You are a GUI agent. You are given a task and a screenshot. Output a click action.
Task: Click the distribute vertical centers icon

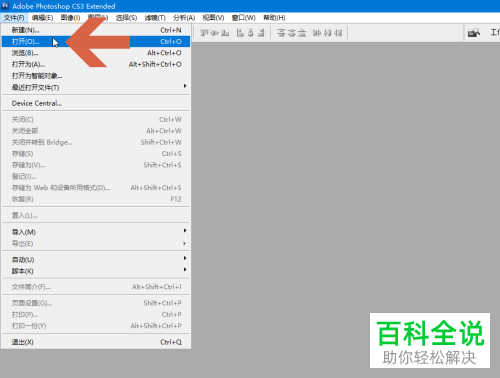[292, 33]
